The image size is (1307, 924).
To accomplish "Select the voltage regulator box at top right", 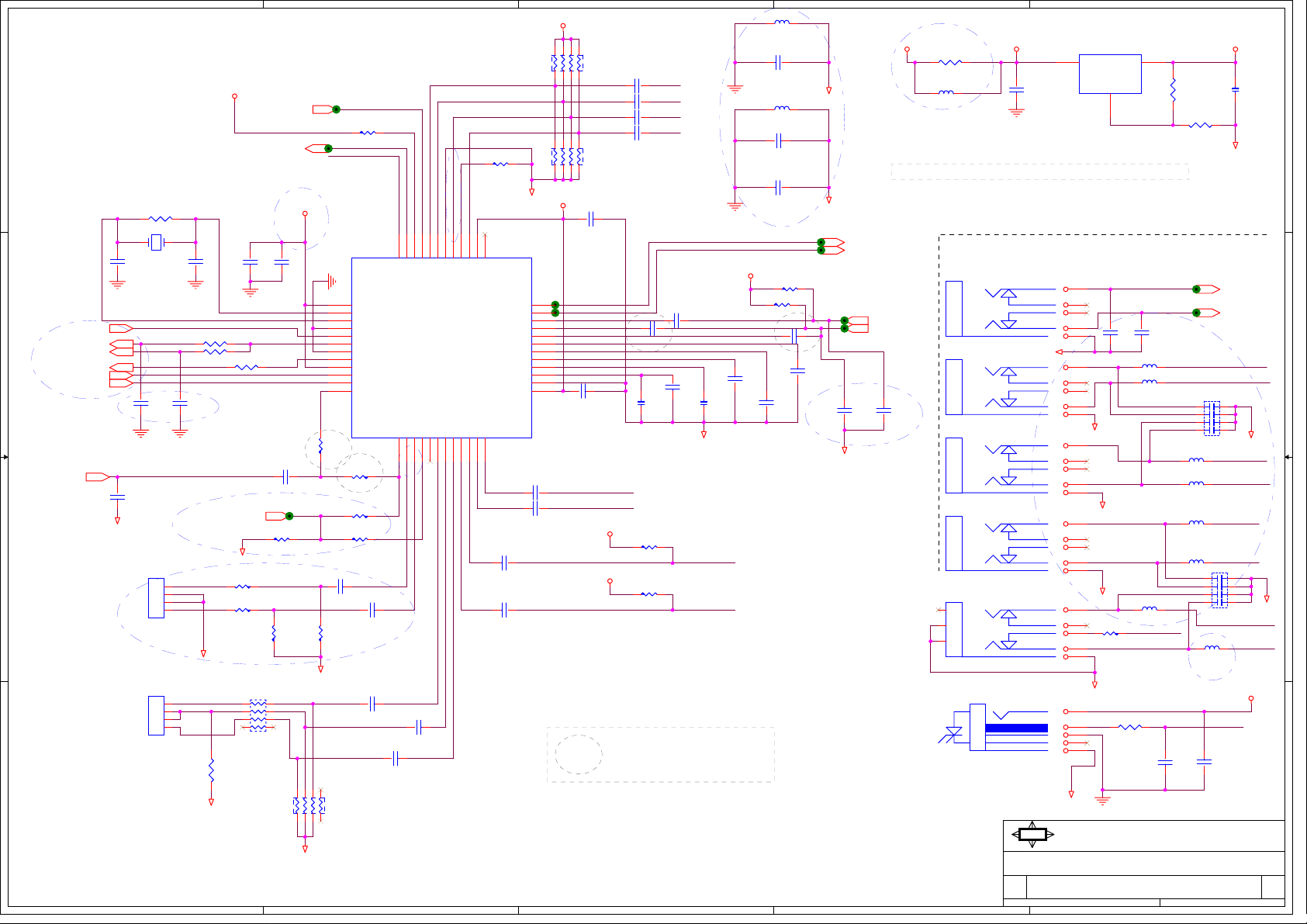I will pos(1110,74).
